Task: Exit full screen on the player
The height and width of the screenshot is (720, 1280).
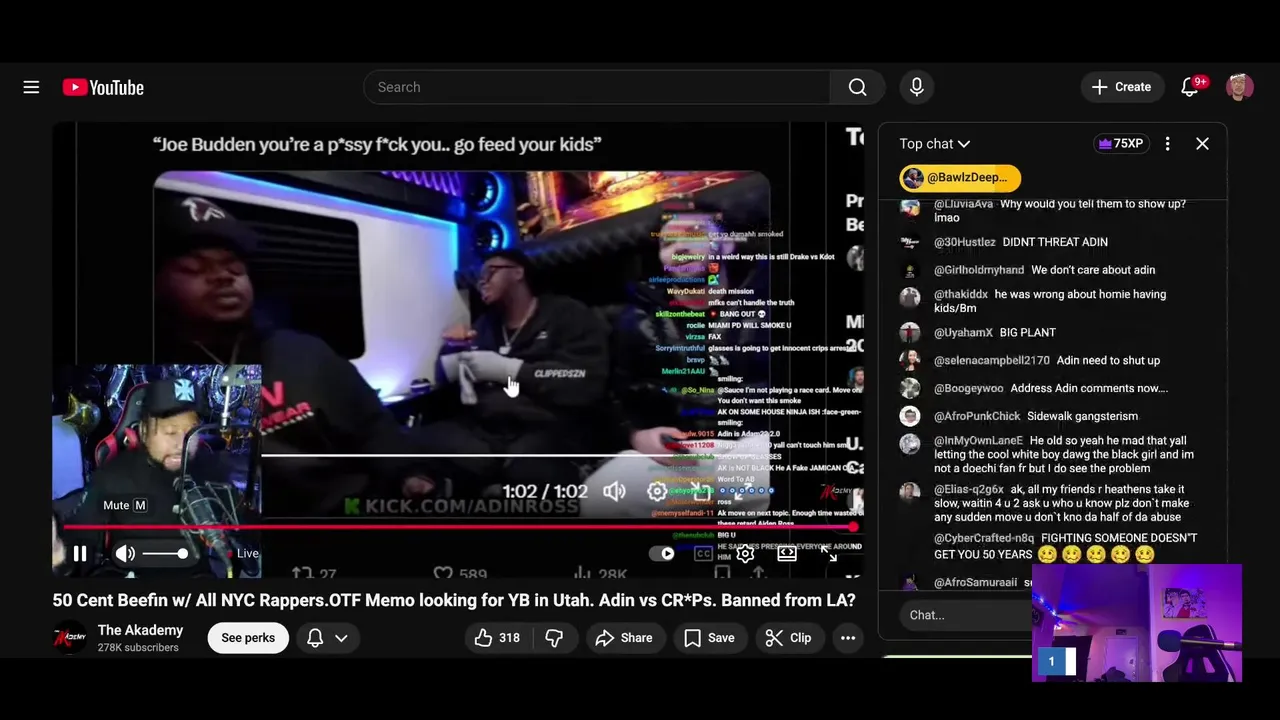Action: coord(829,553)
